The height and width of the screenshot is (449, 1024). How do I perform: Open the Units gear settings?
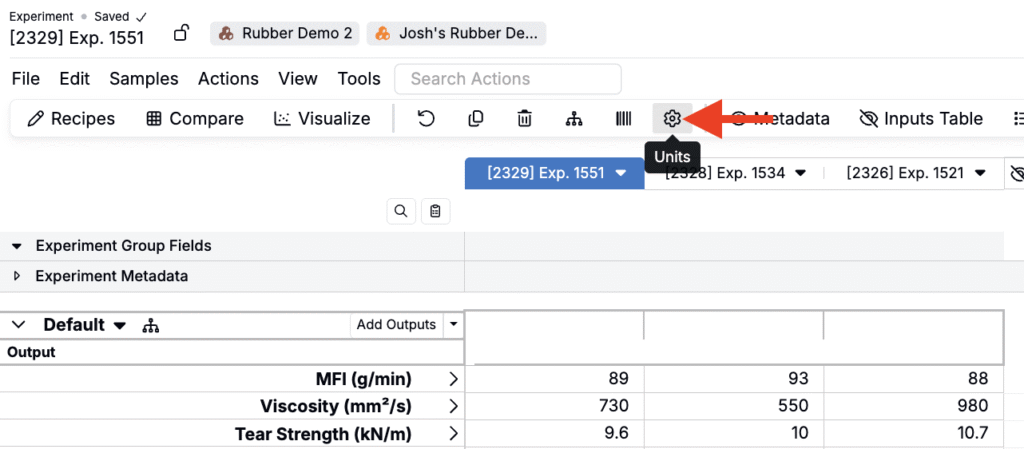click(672, 119)
